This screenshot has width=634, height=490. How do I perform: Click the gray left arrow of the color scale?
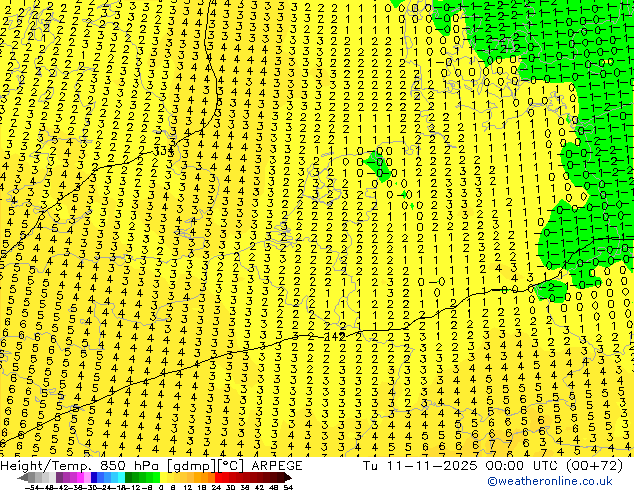pos(23,478)
